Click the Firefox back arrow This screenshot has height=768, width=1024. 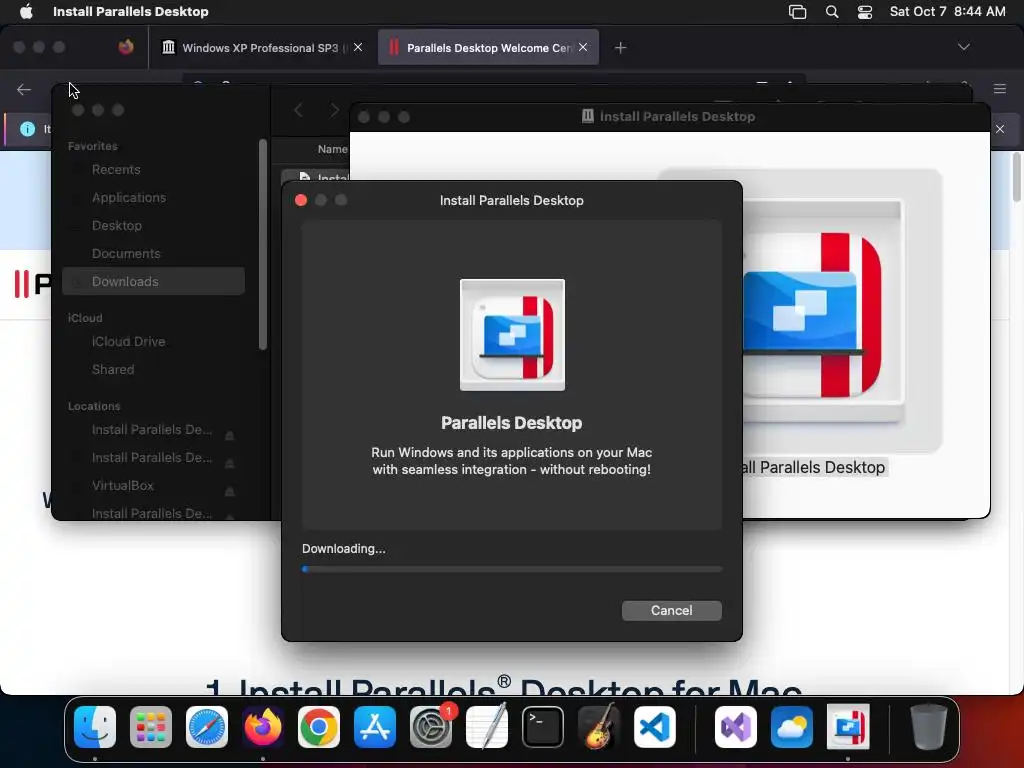24,89
